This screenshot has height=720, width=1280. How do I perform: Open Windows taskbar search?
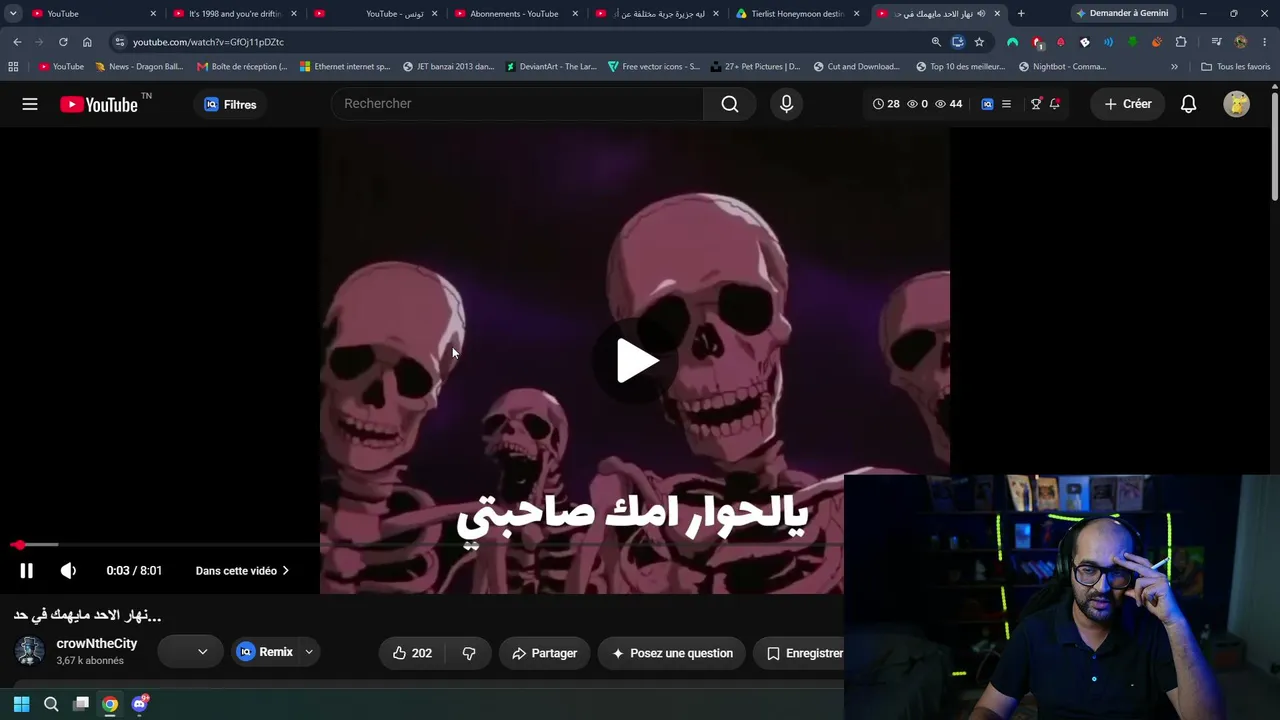click(51, 704)
